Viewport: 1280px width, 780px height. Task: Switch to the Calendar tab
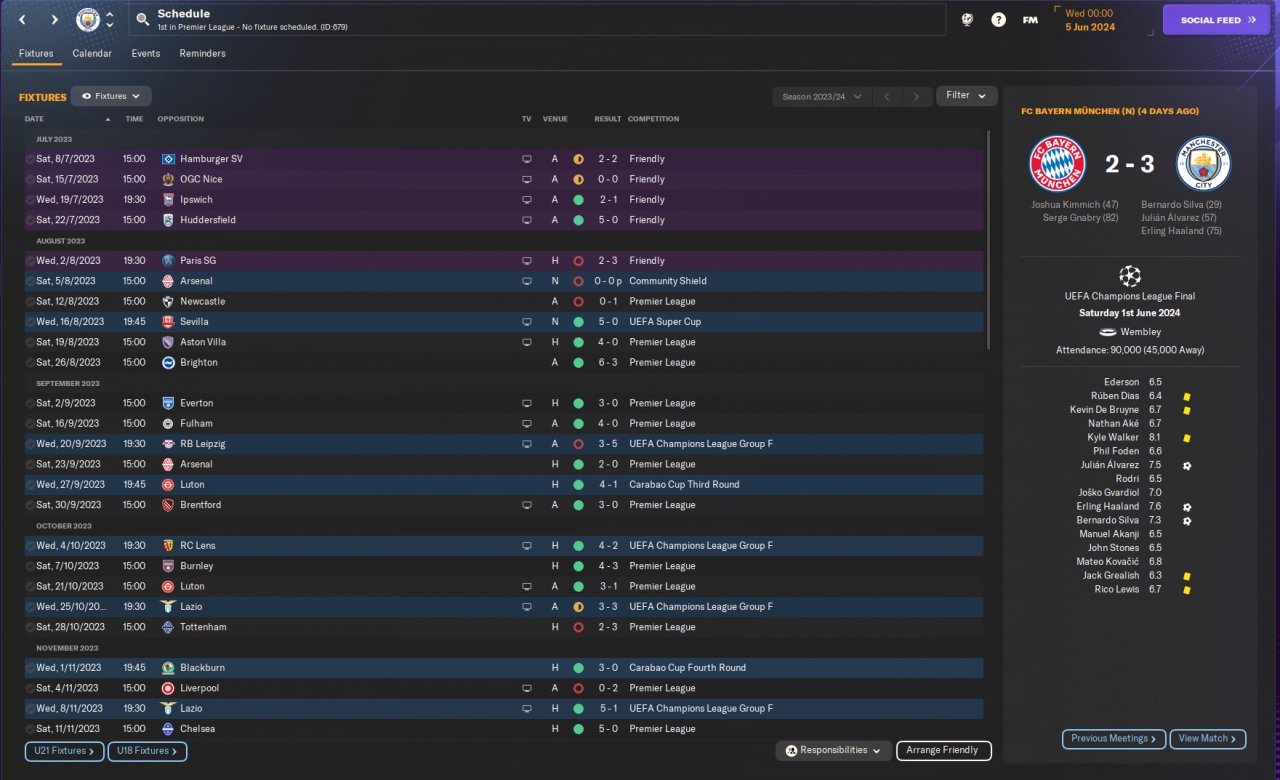(x=92, y=54)
